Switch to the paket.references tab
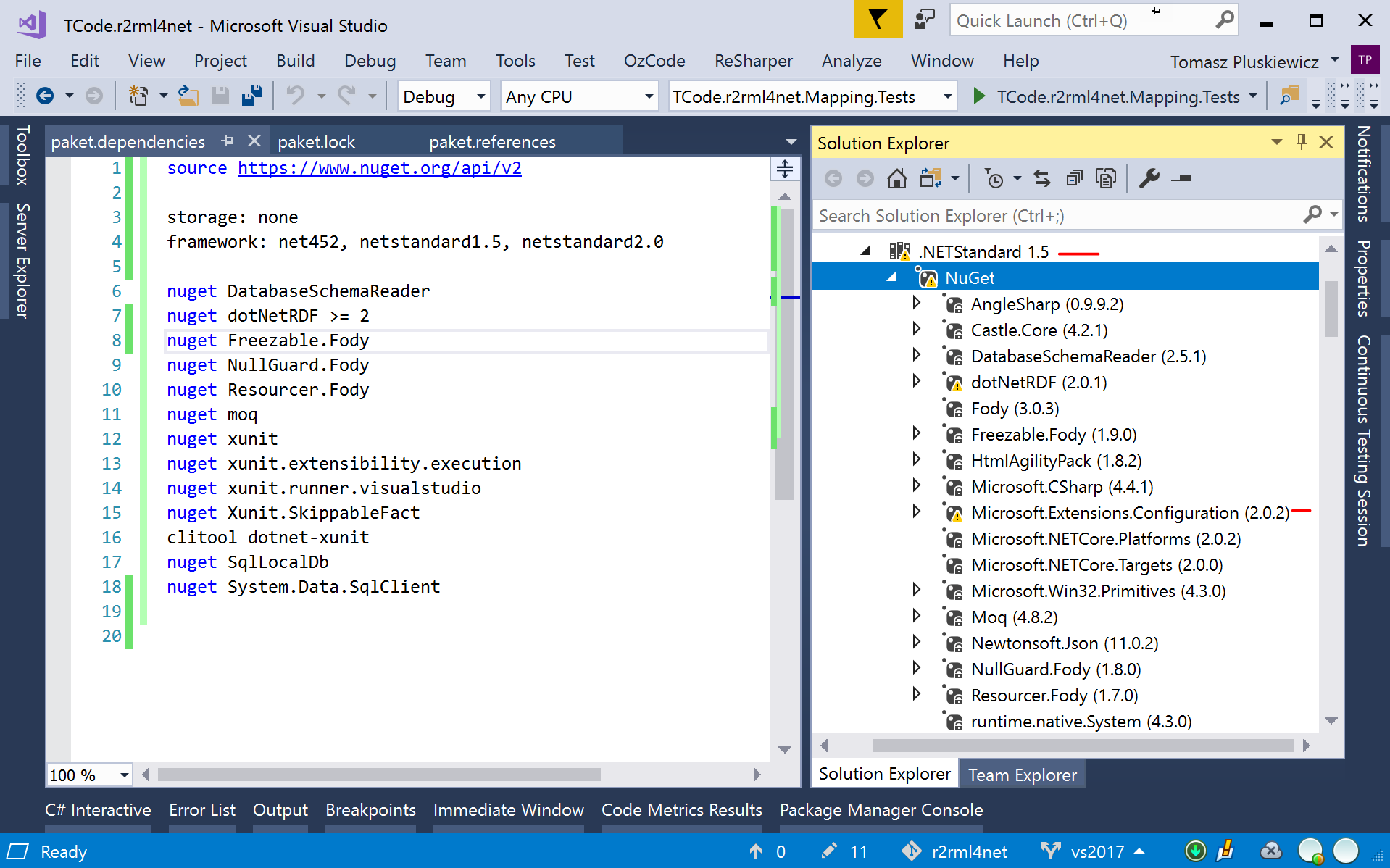1390x868 pixels. click(x=493, y=141)
